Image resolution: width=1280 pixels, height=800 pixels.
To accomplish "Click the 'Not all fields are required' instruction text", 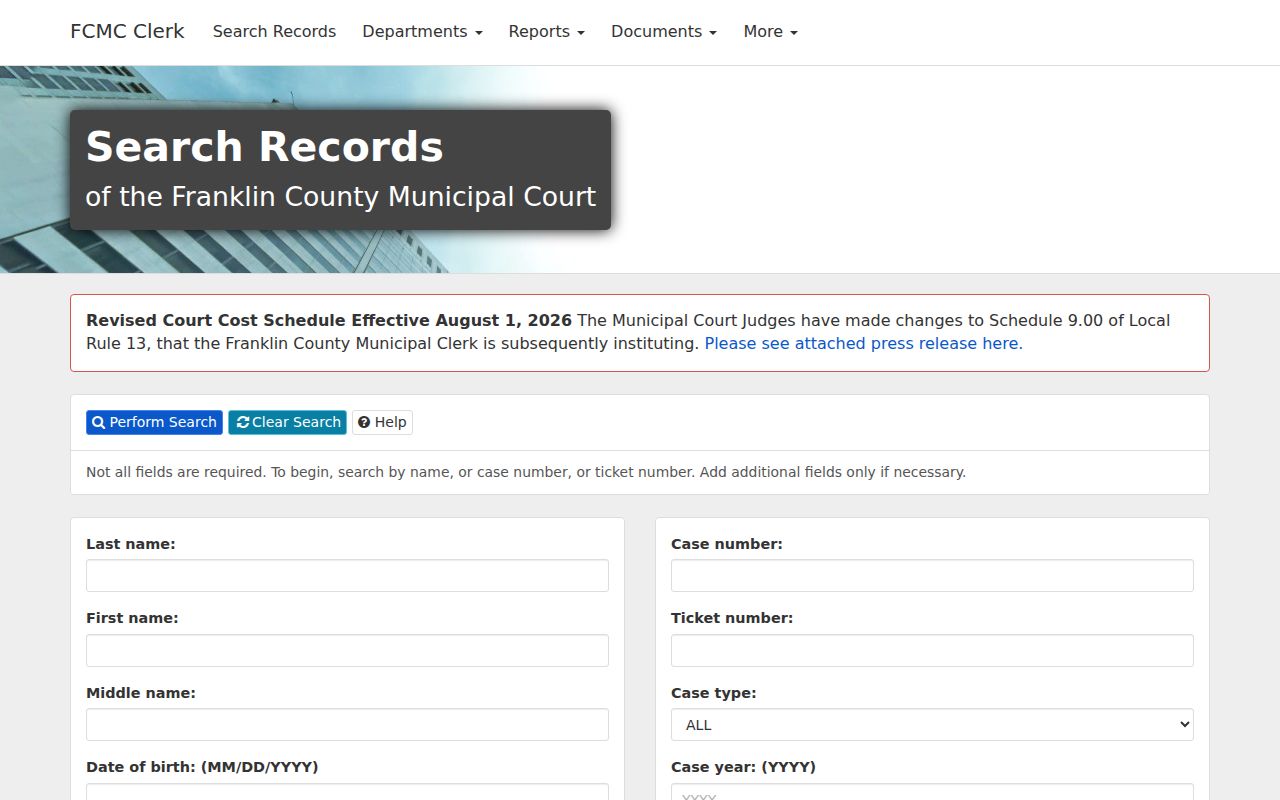I will click(x=526, y=472).
